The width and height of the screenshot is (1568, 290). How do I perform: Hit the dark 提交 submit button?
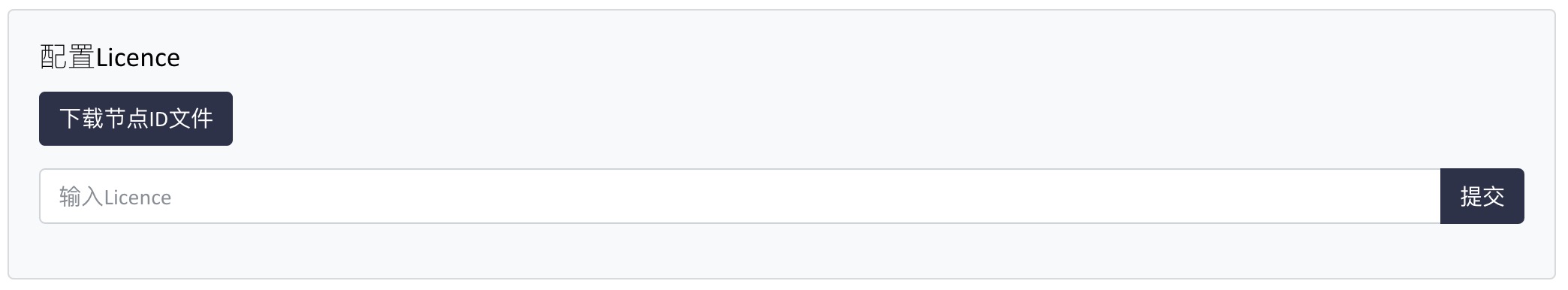1482,196
